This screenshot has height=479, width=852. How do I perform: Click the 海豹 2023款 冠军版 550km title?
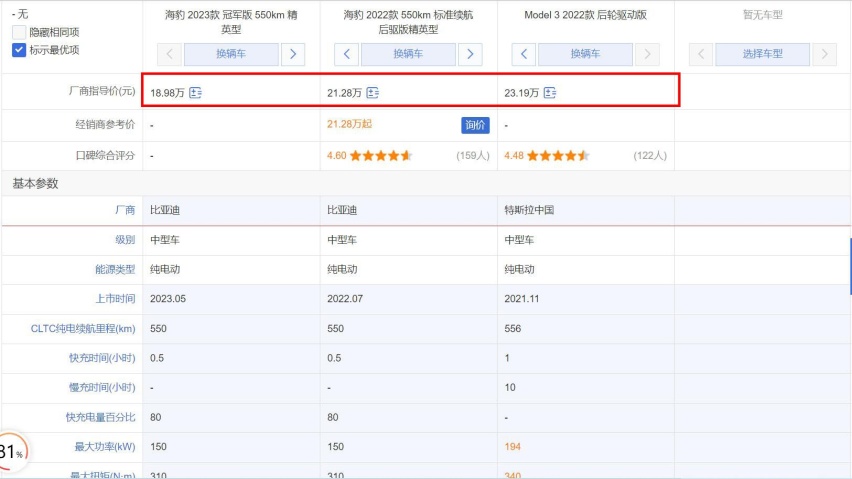tap(231, 22)
